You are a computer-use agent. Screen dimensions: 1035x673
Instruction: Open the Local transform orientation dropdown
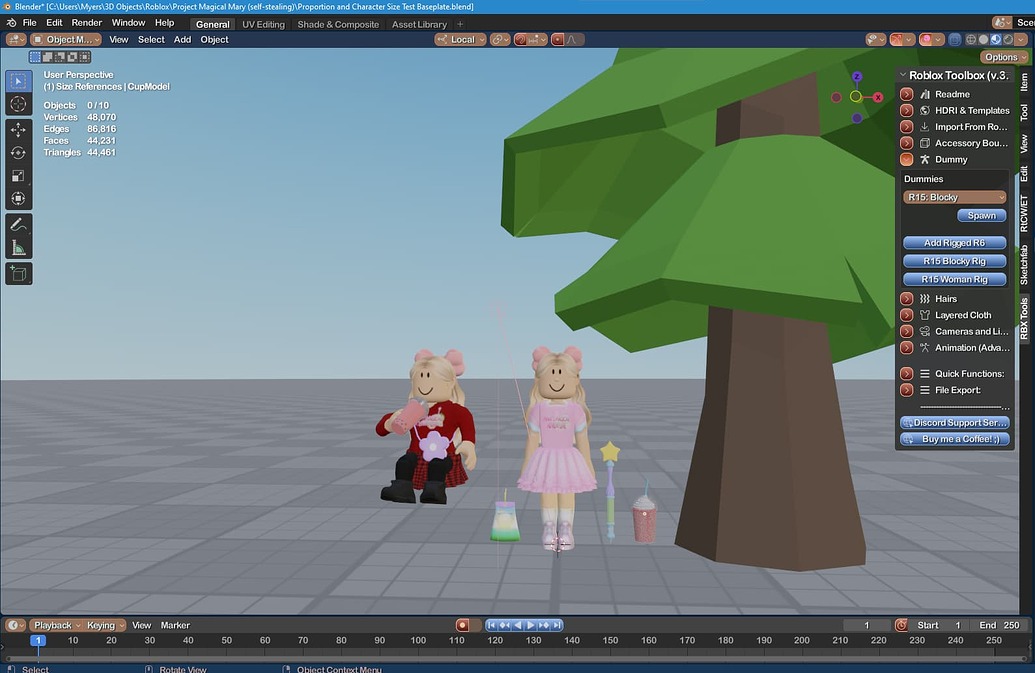click(462, 39)
